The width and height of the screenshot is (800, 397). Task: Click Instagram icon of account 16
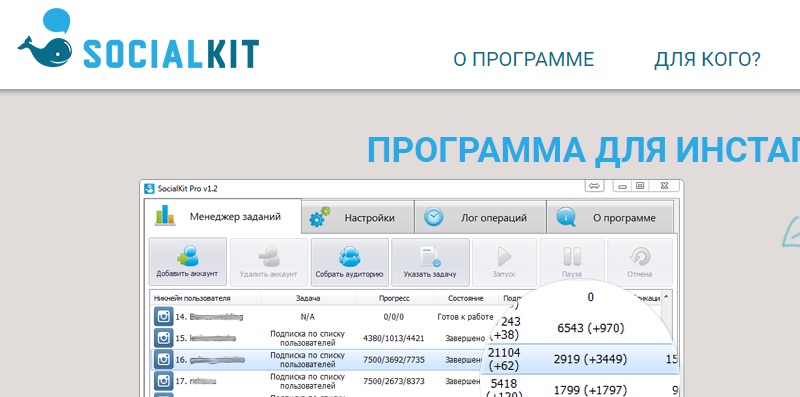click(x=163, y=359)
